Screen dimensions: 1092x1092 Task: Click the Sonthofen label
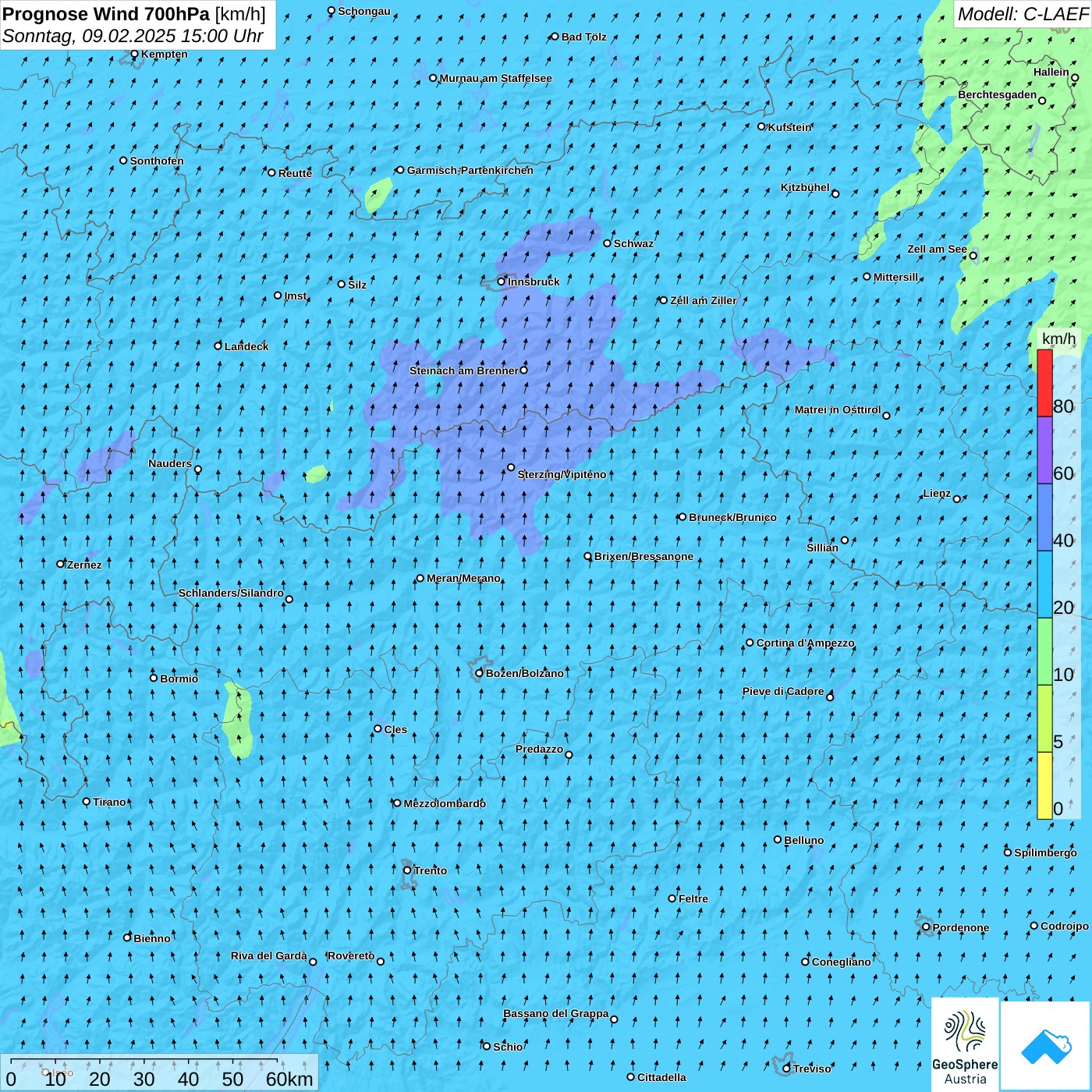(157, 161)
